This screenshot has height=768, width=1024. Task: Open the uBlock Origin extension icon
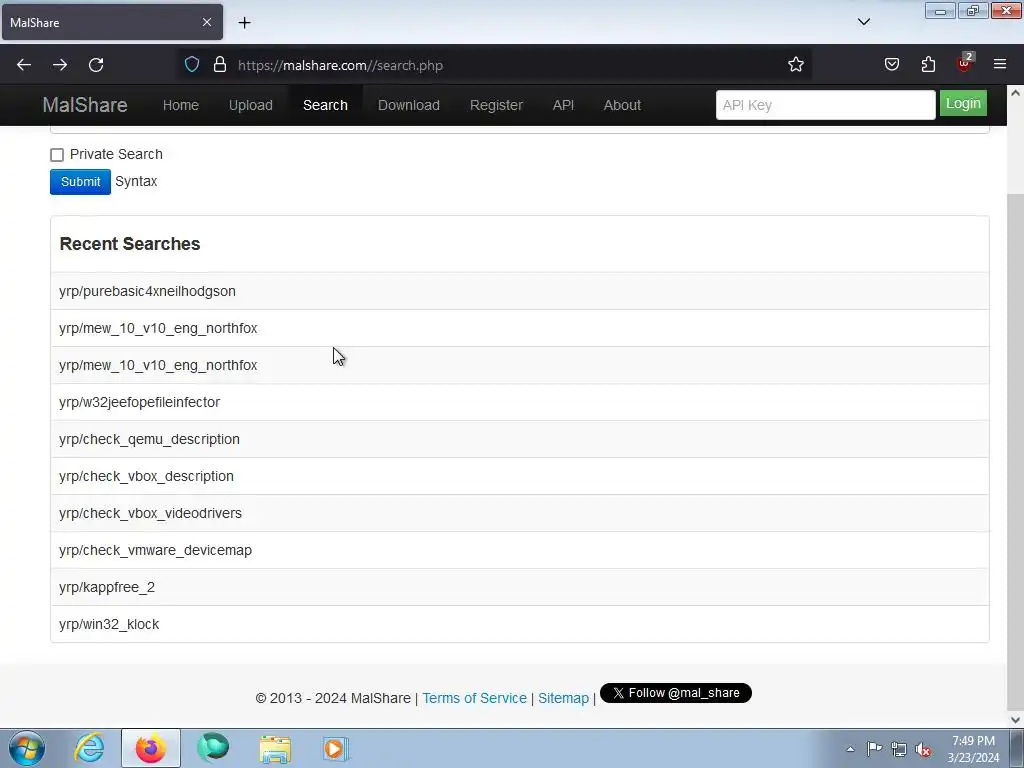965,63
